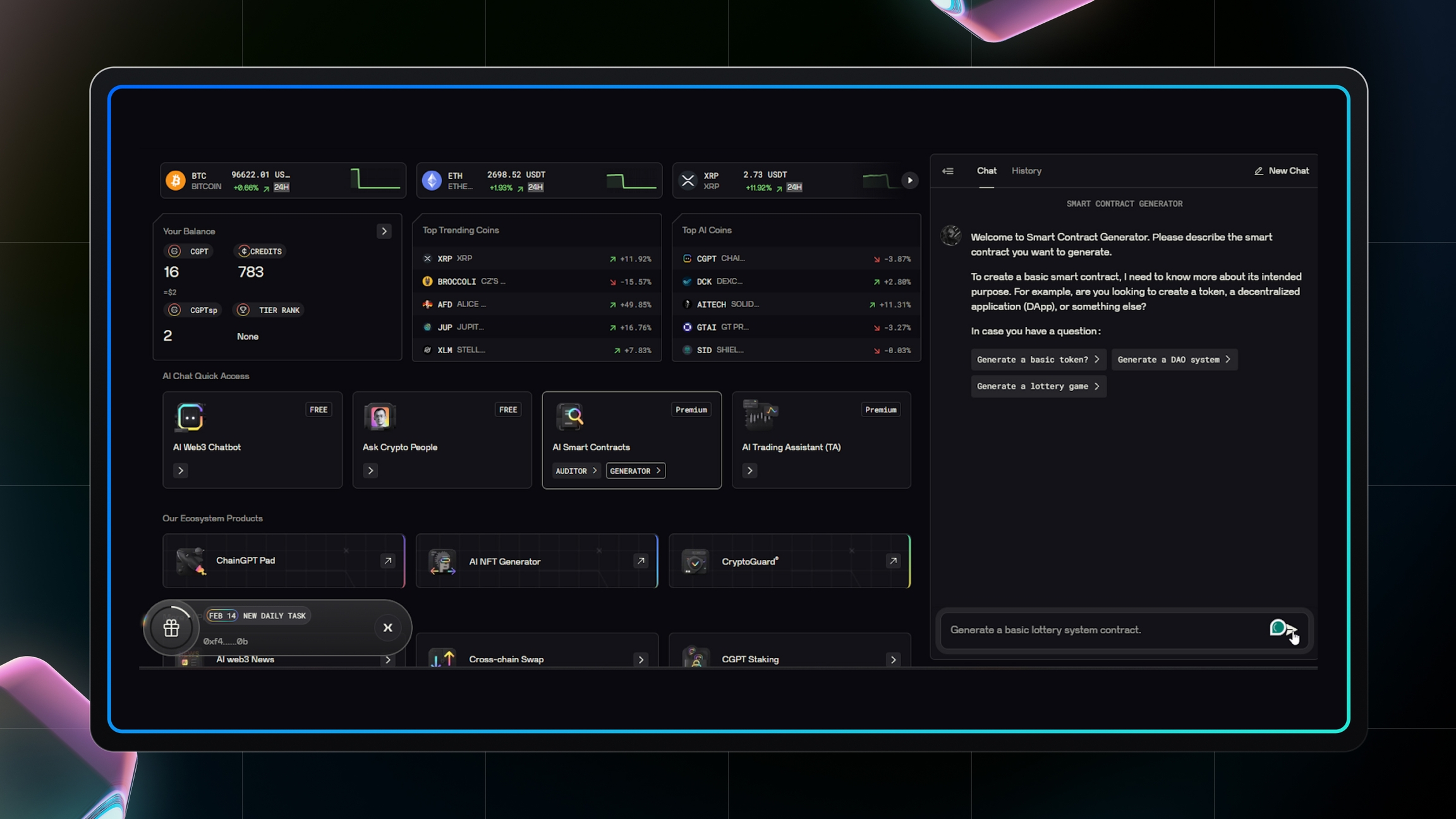Open the GENERATOR option under AI Smart Contracts

pos(635,470)
